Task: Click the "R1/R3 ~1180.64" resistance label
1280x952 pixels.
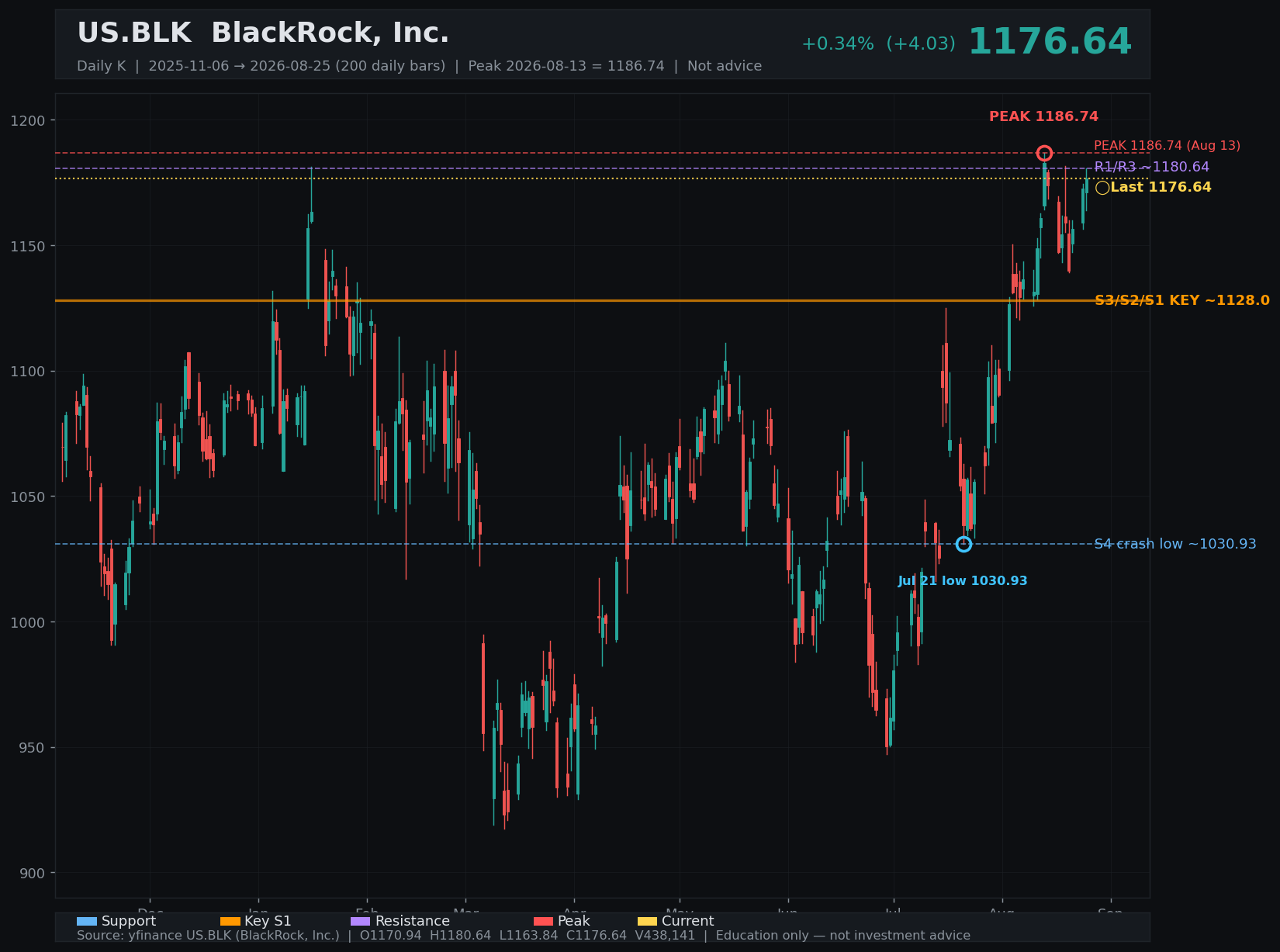Action: 1151,167
